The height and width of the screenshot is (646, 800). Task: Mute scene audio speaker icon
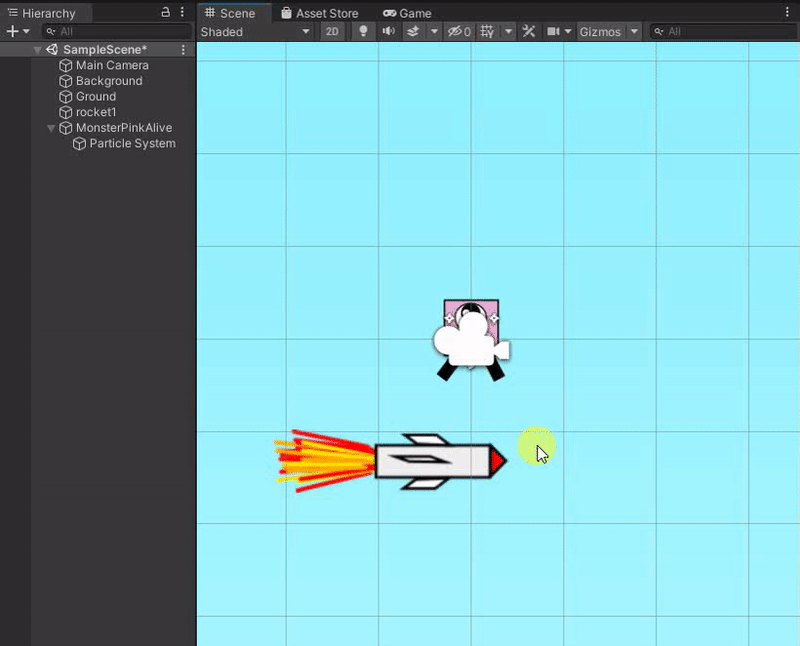388,32
